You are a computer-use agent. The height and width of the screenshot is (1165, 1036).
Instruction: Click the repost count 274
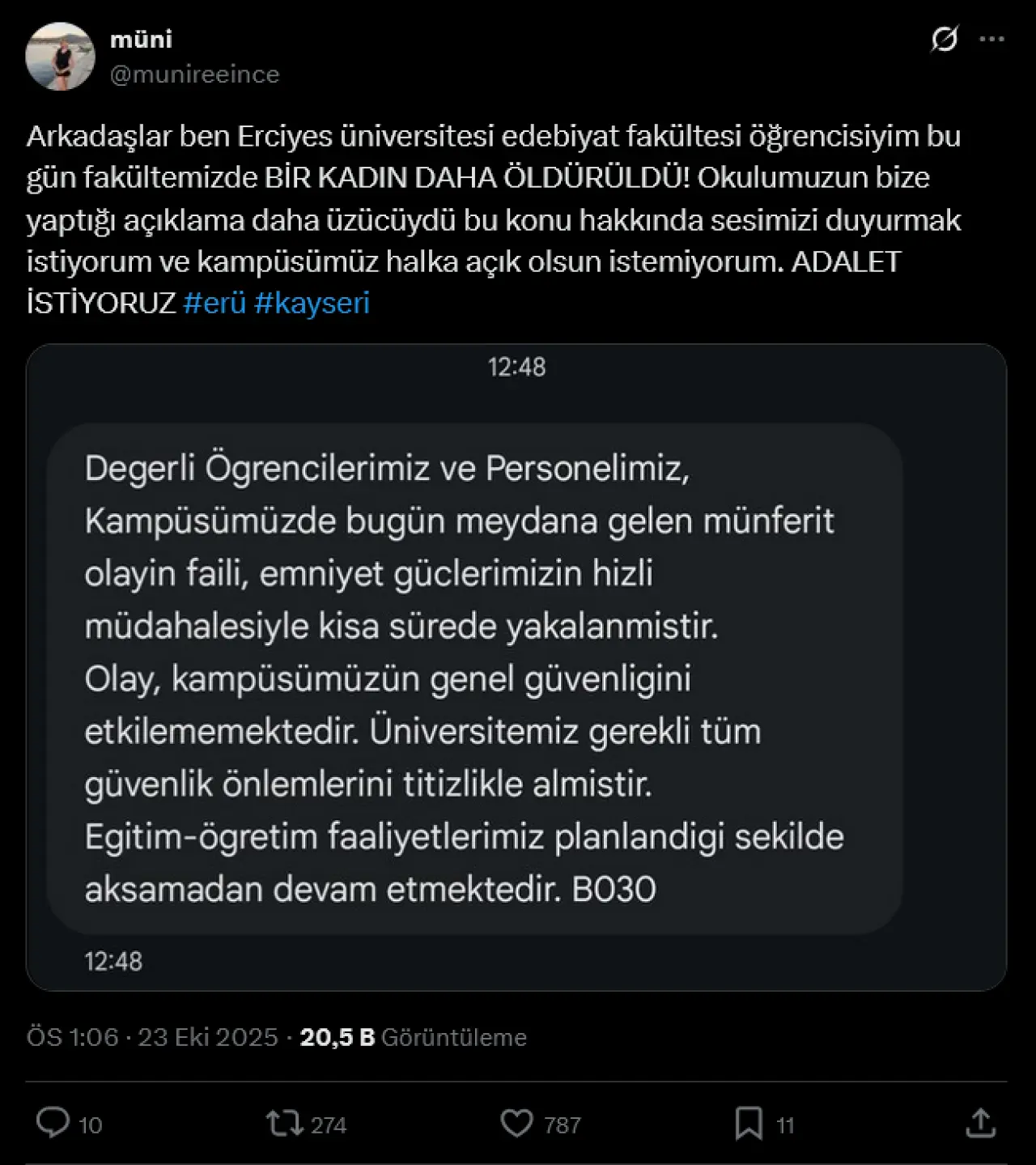pos(329,1125)
